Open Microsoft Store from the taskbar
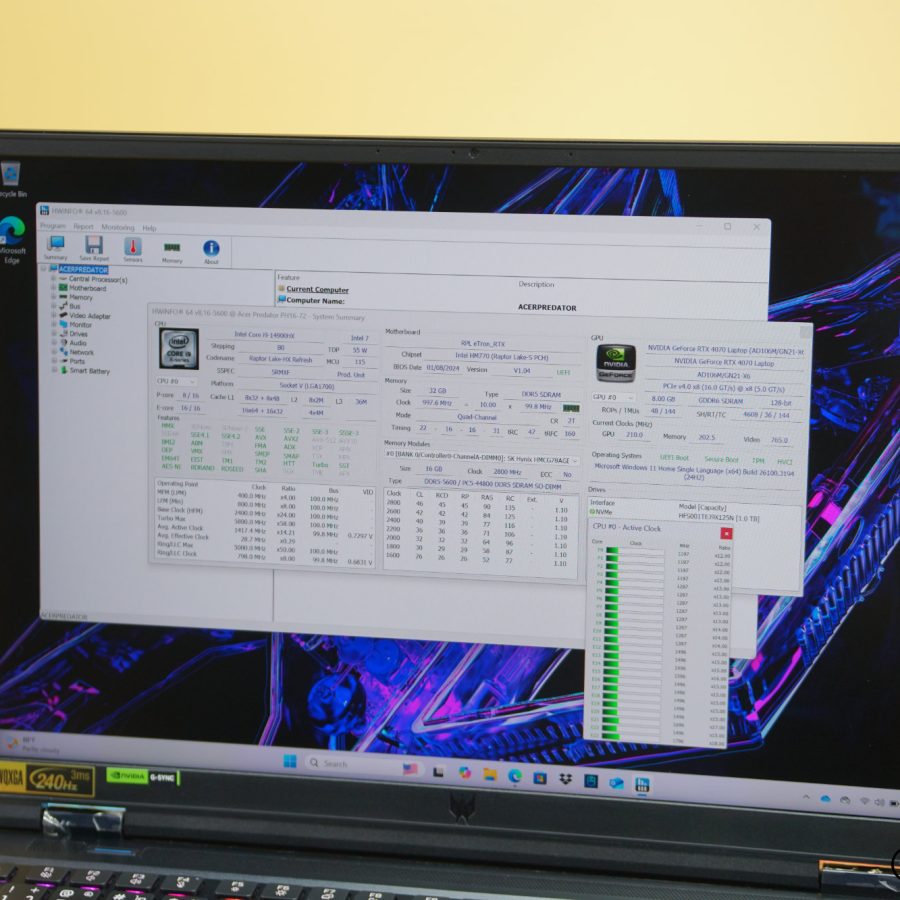 click(x=540, y=778)
